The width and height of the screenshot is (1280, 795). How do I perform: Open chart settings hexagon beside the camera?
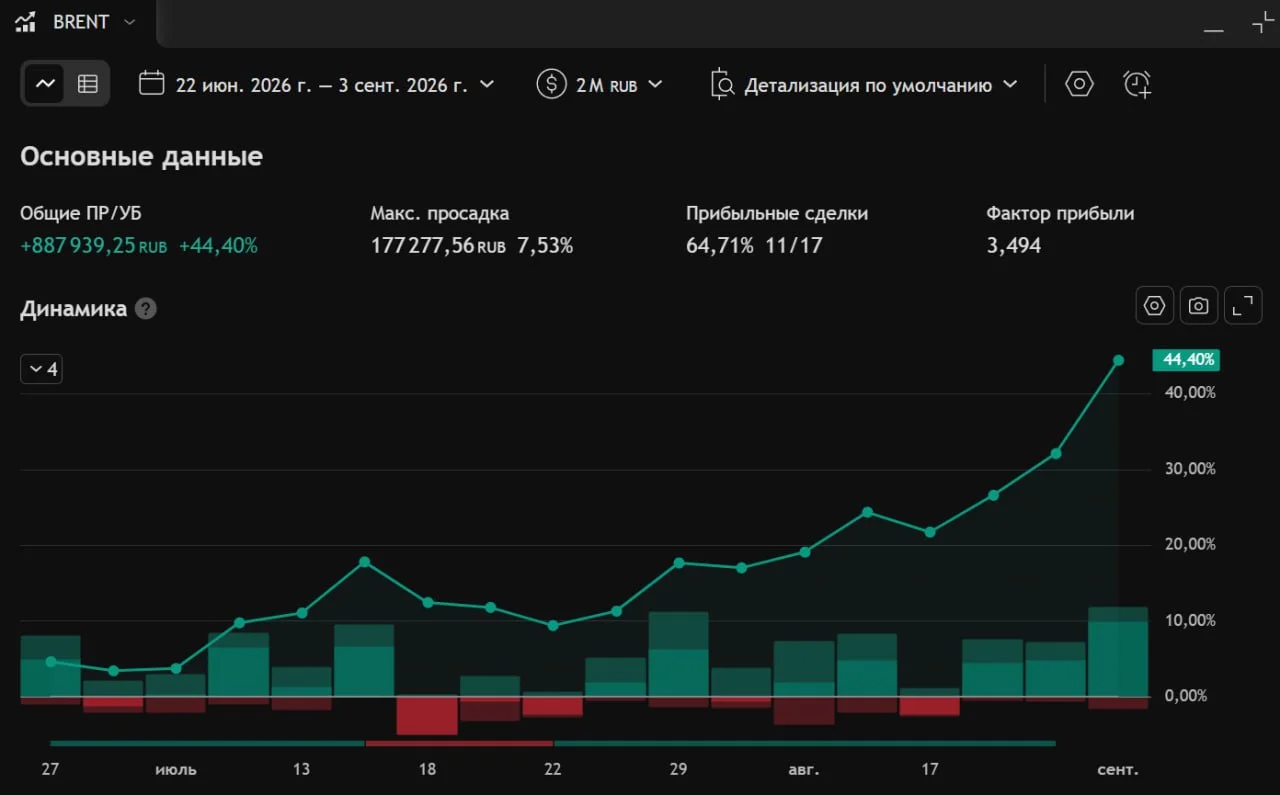click(x=1155, y=306)
